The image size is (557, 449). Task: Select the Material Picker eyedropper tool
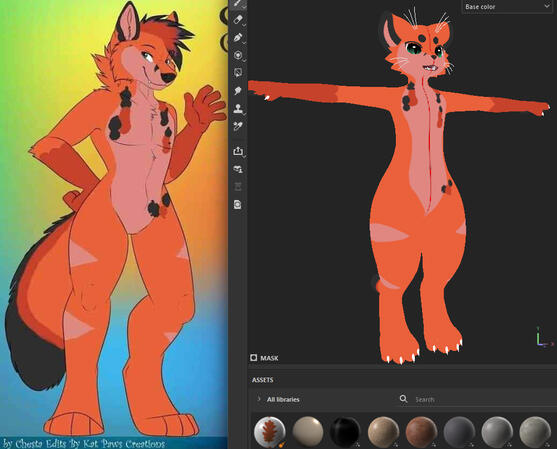[238, 126]
